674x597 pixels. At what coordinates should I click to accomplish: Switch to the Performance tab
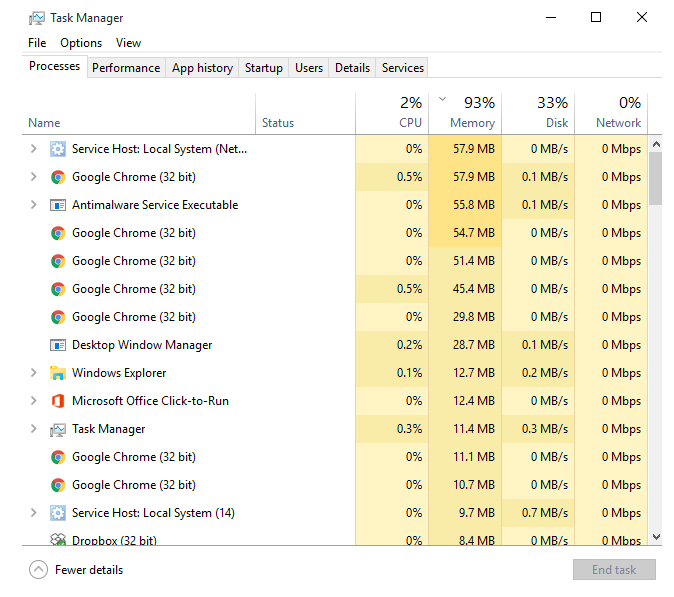(x=126, y=68)
